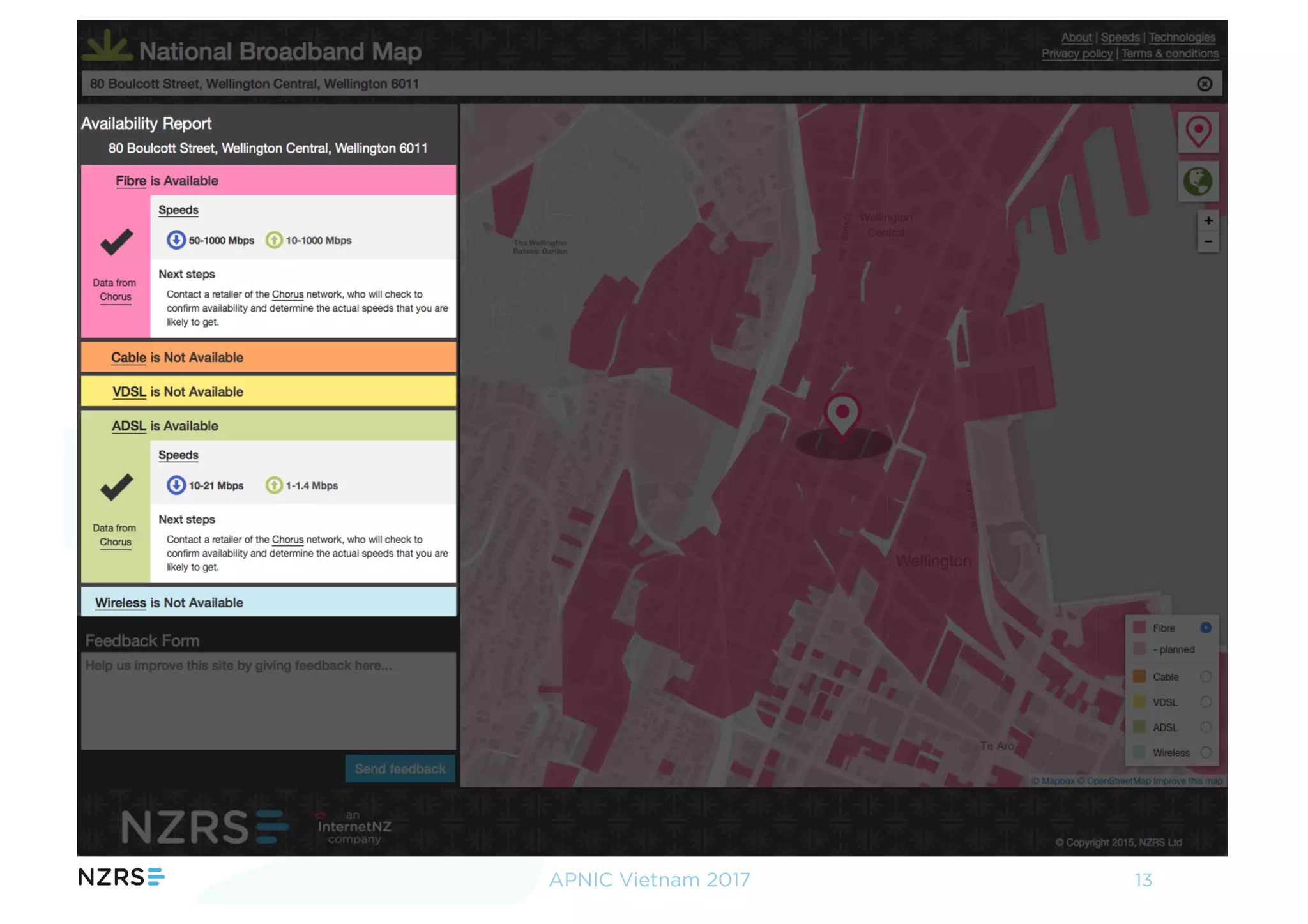Zoom out with the minus button

coord(1208,242)
